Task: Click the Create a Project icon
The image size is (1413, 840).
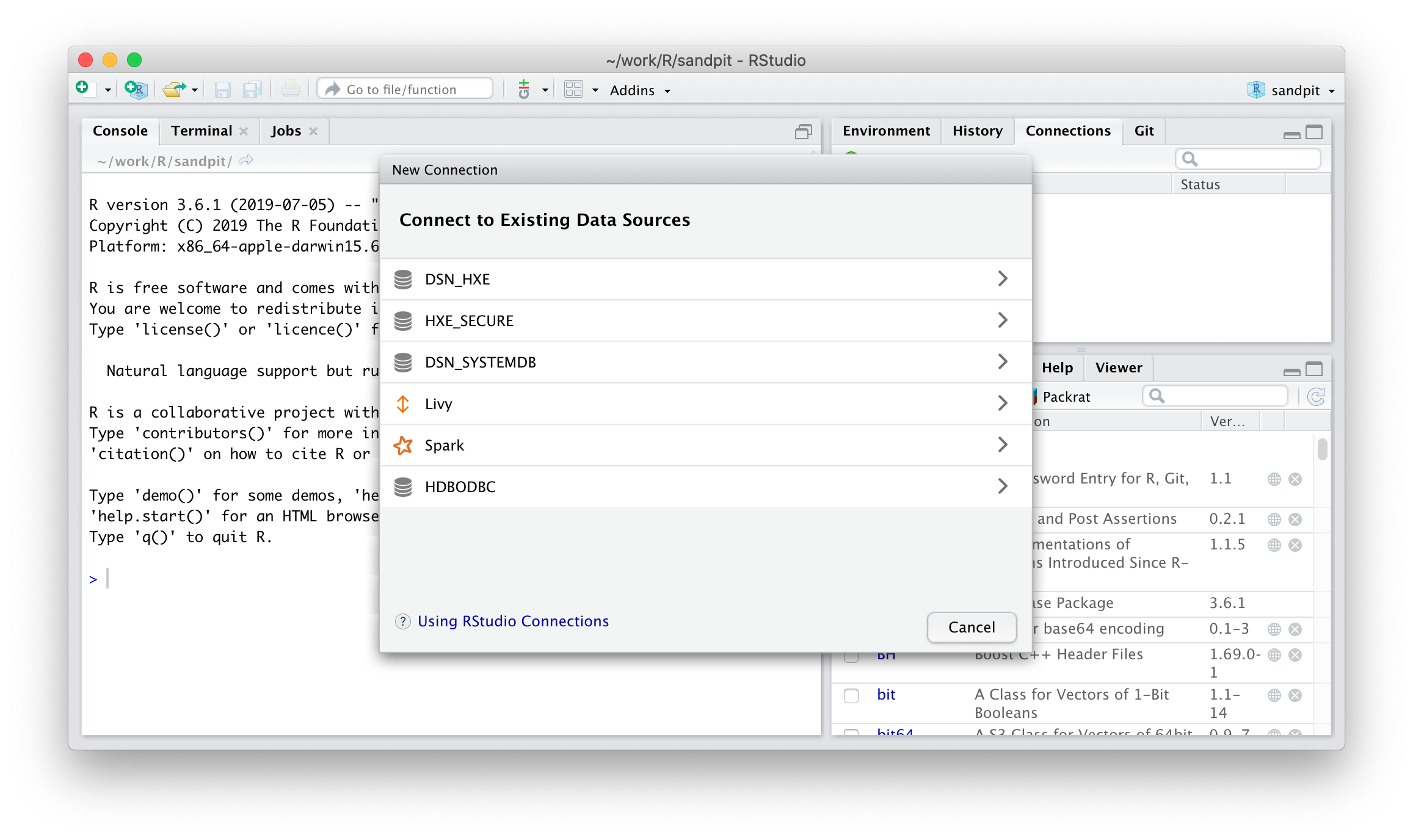Action: coord(136,89)
